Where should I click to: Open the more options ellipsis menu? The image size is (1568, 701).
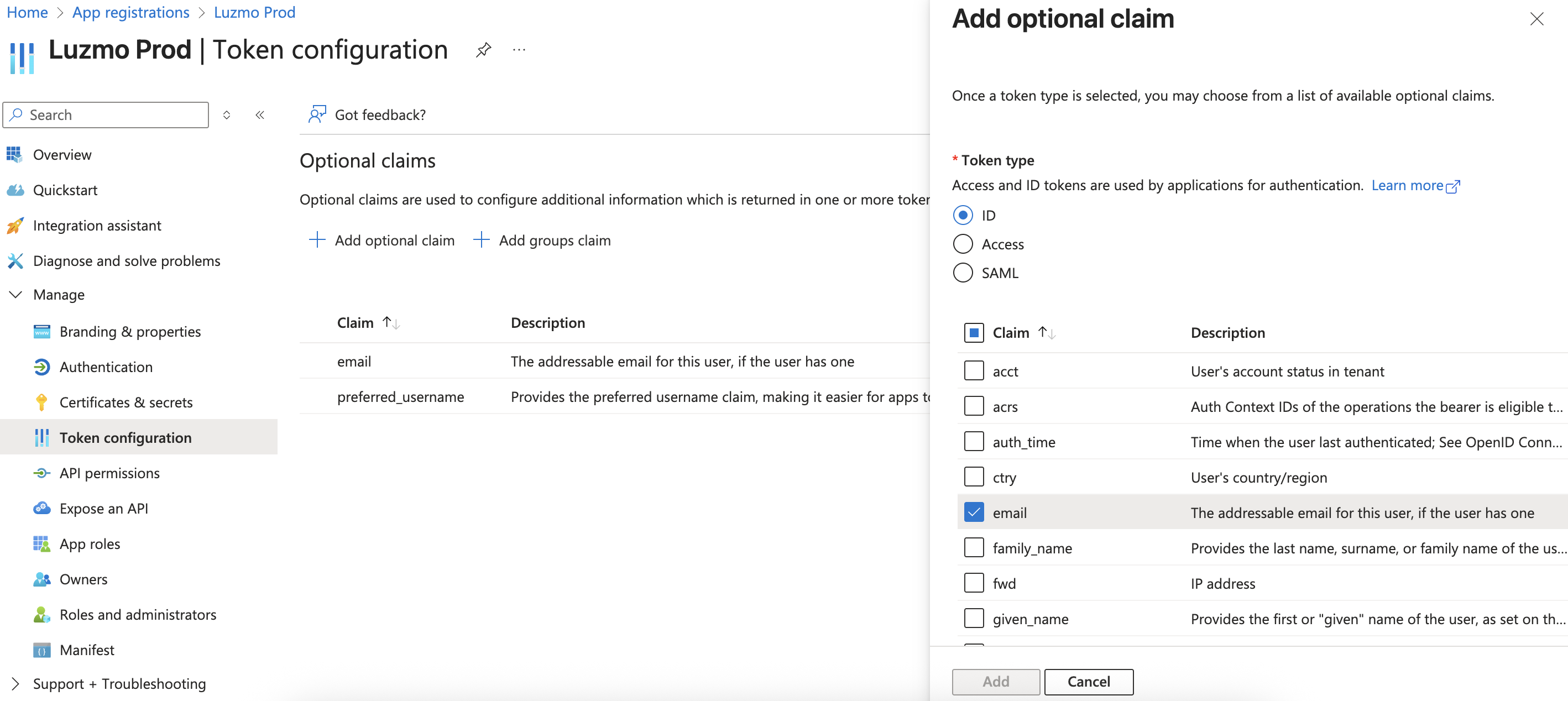(x=519, y=50)
